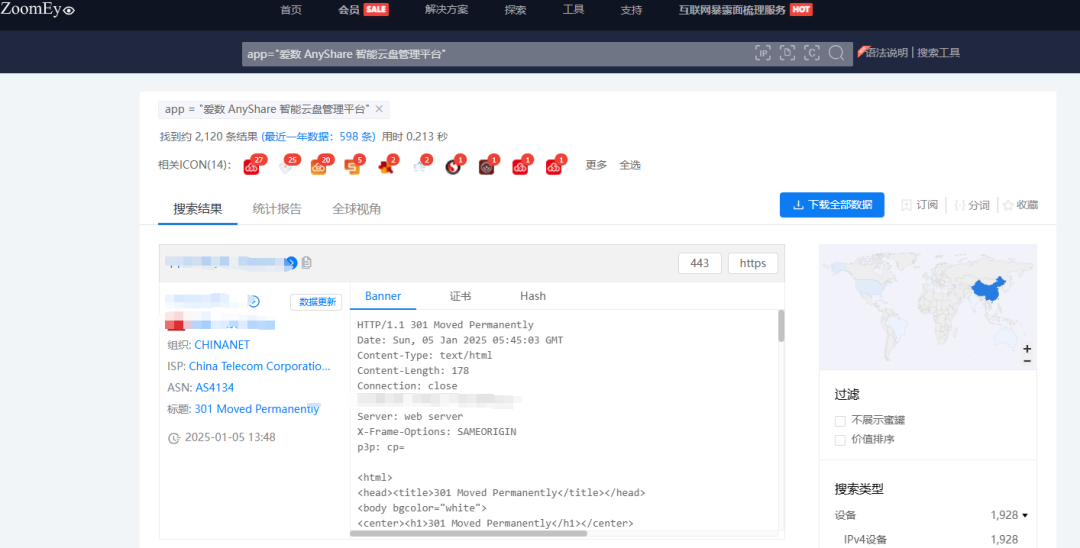This screenshot has height=548, width=1080.
Task: Click the favorite (收藏) star icon
Action: click(1008, 205)
